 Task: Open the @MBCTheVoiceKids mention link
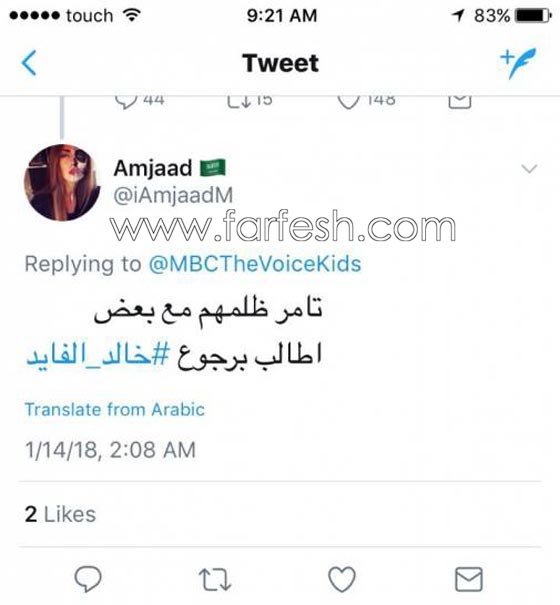[255, 264]
